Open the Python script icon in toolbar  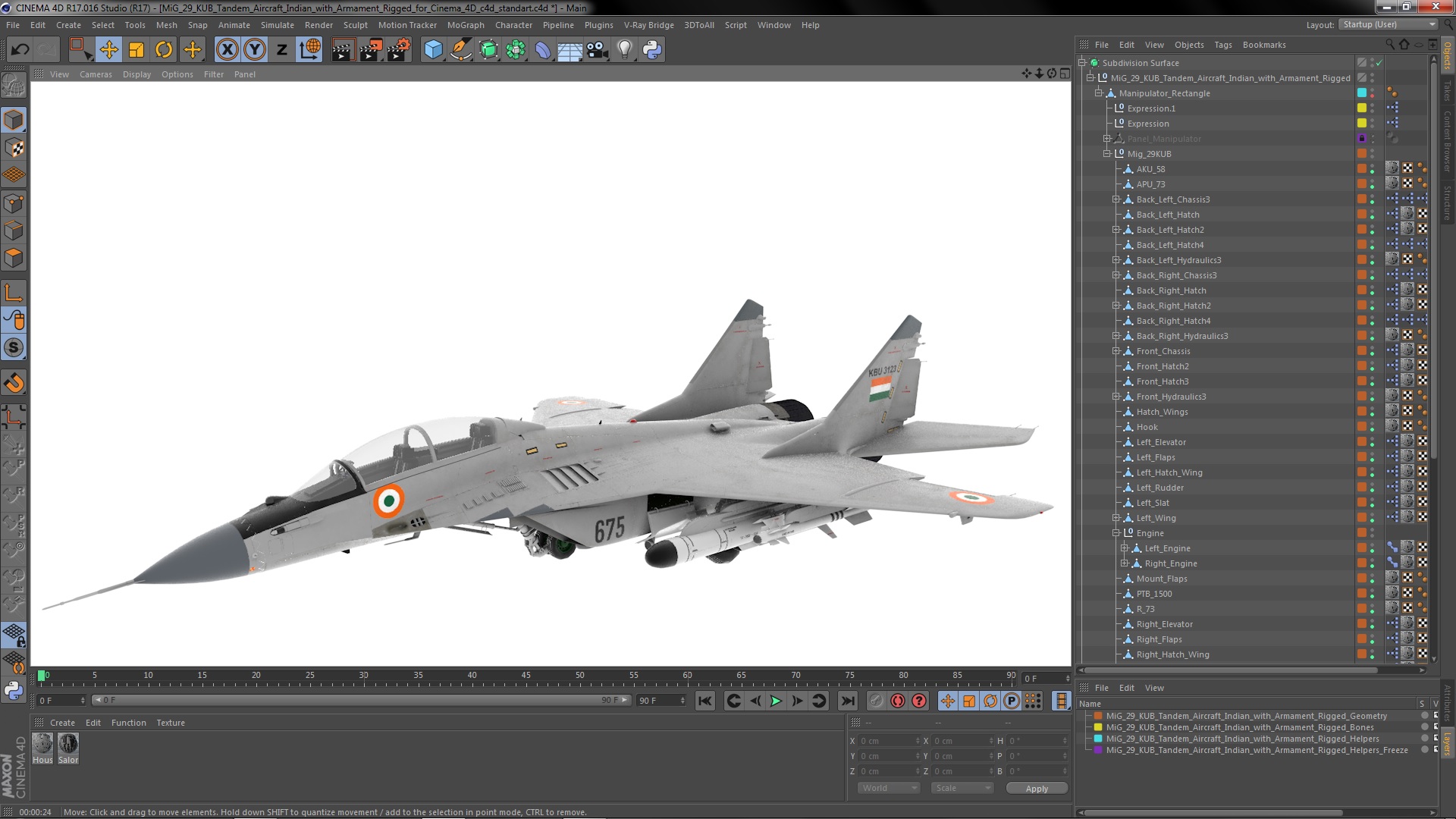coord(652,50)
